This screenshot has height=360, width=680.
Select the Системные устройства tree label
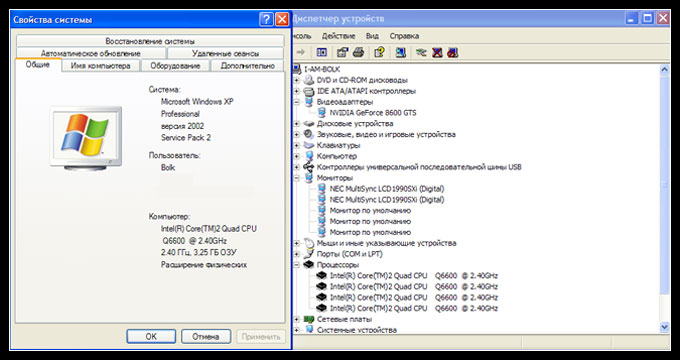click(x=356, y=330)
